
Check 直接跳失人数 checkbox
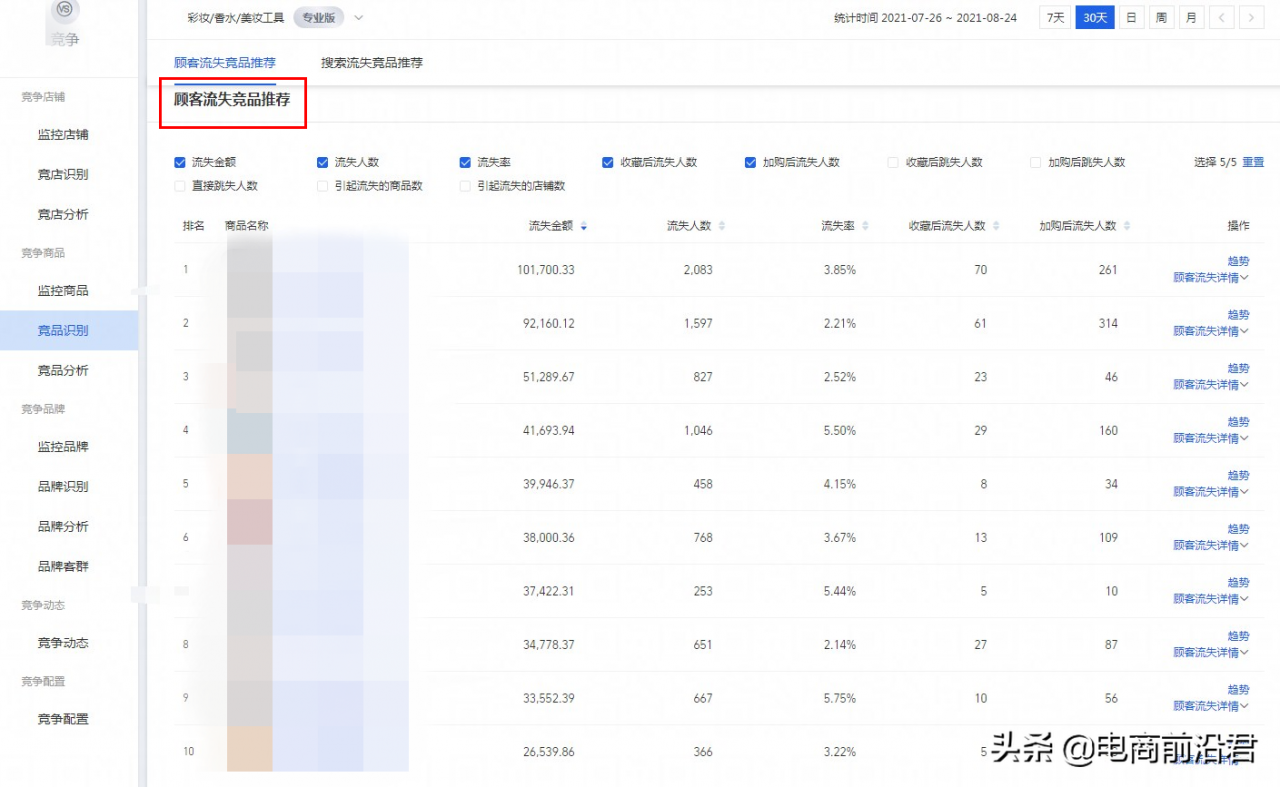coord(180,186)
